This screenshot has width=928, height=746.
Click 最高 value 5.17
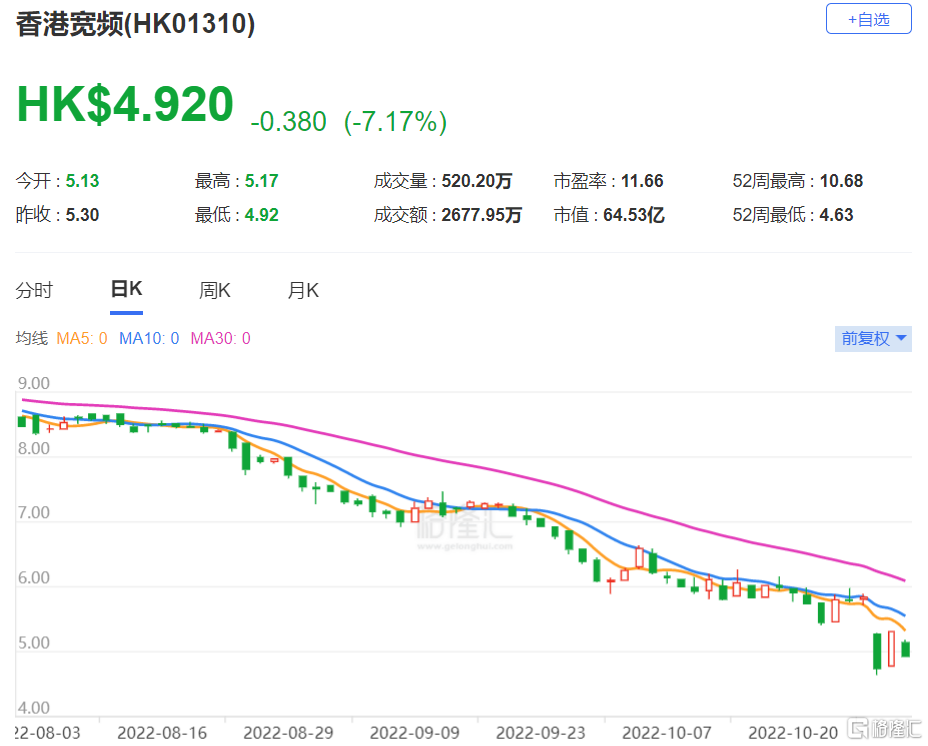click(x=262, y=181)
